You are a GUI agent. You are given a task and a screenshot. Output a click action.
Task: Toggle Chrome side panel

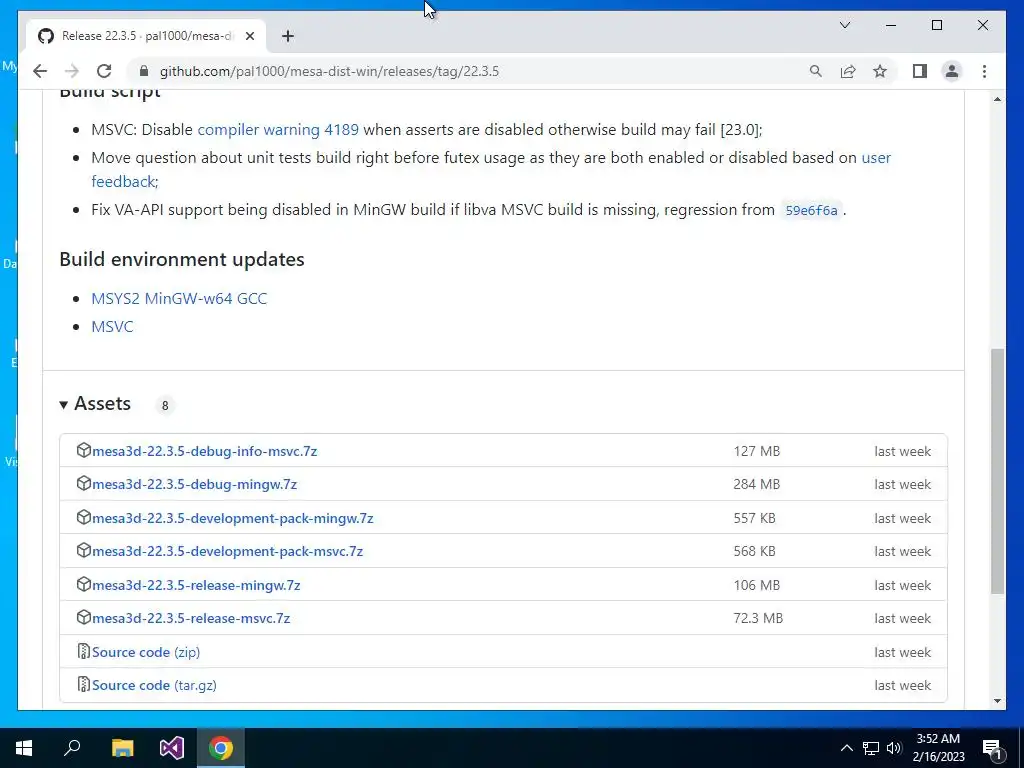coord(920,71)
